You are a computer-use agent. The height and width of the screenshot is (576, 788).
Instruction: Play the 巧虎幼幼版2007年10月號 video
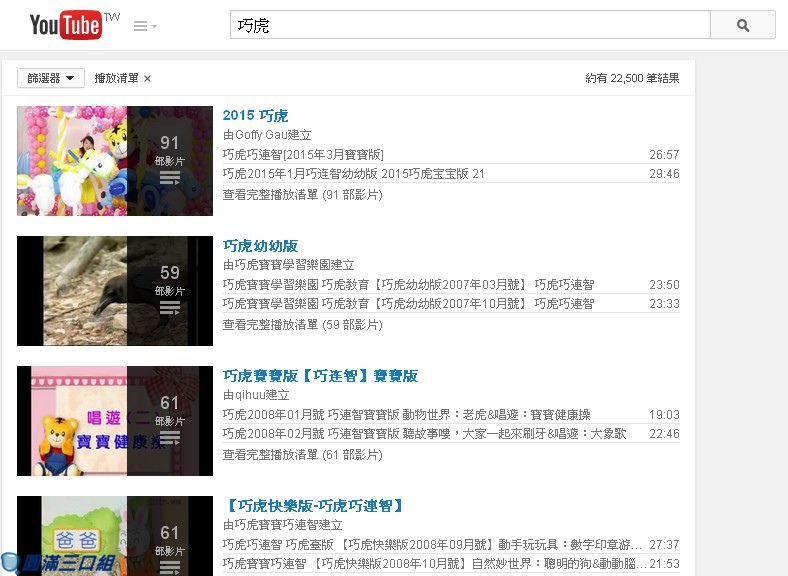[x=409, y=304]
